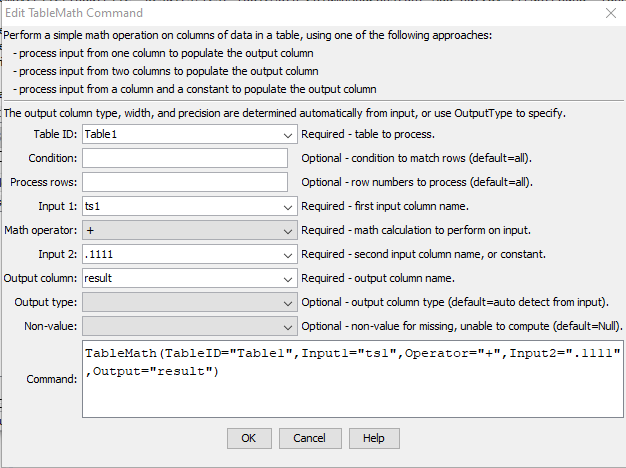Click the 'Edit TableMath Command' title text
Image resolution: width=626 pixels, height=468 pixels.
[x=74, y=13]
